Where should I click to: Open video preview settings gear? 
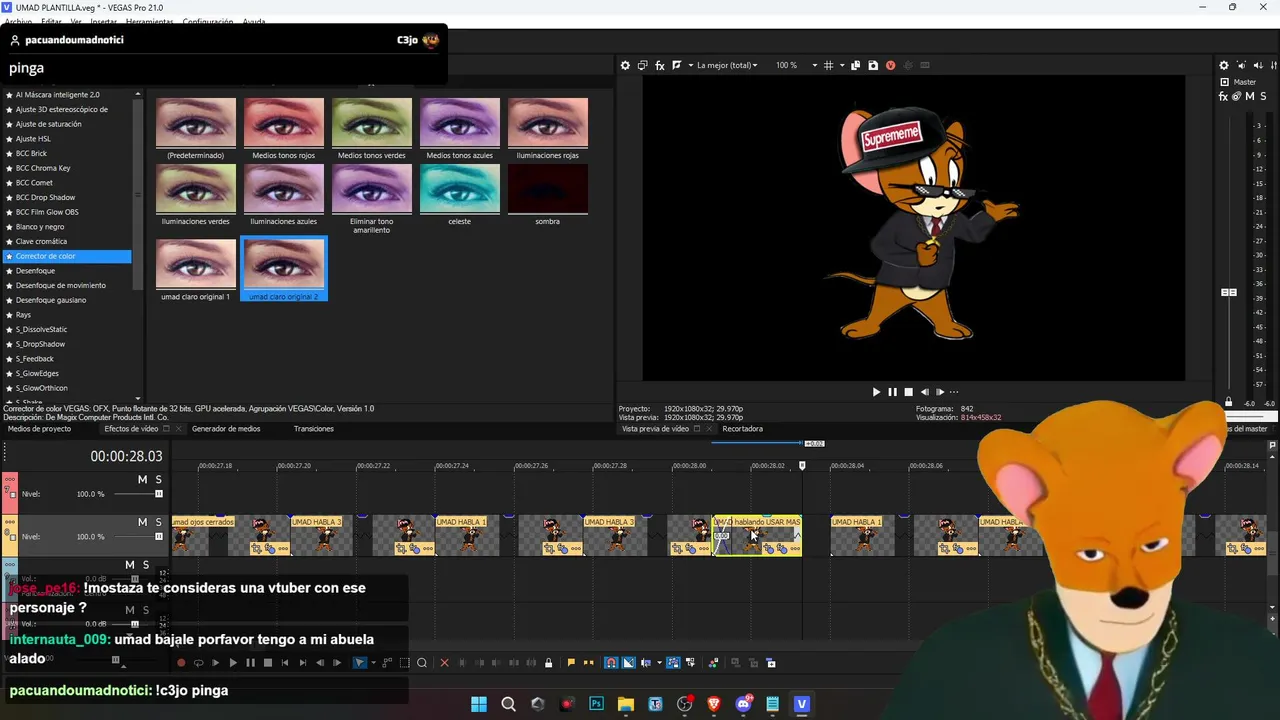(x=625, y=65)
